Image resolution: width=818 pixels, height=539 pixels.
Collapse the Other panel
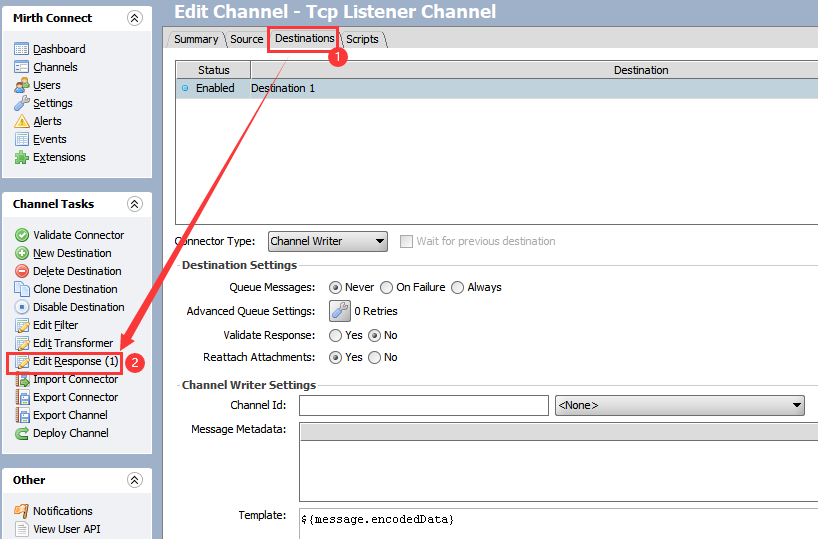pyautogui.click(x=135, y=480)
